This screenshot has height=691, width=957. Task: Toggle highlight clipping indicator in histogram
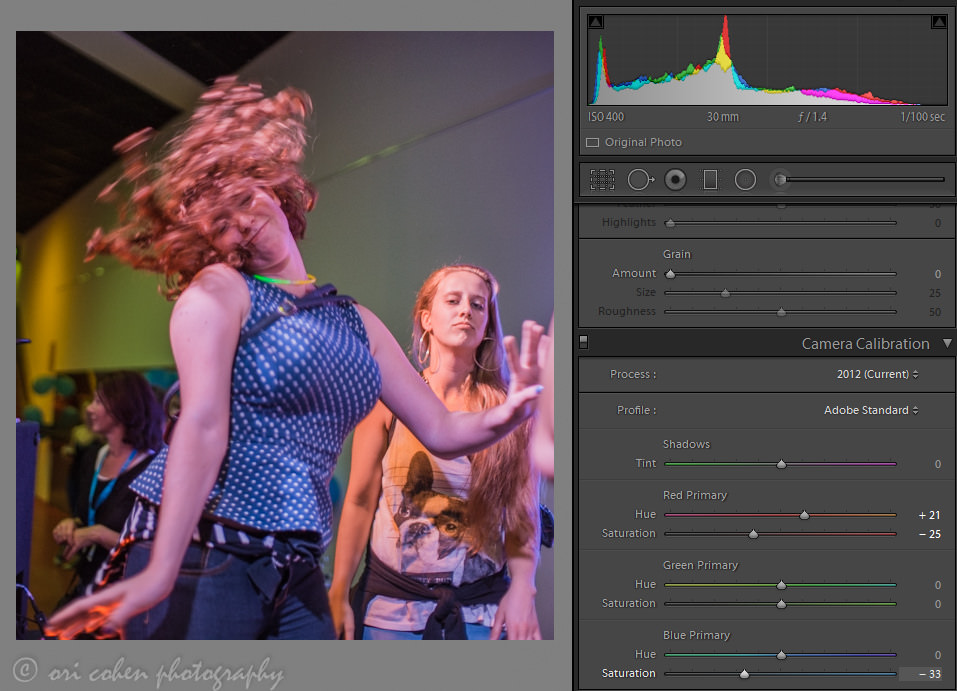point(939,22)
